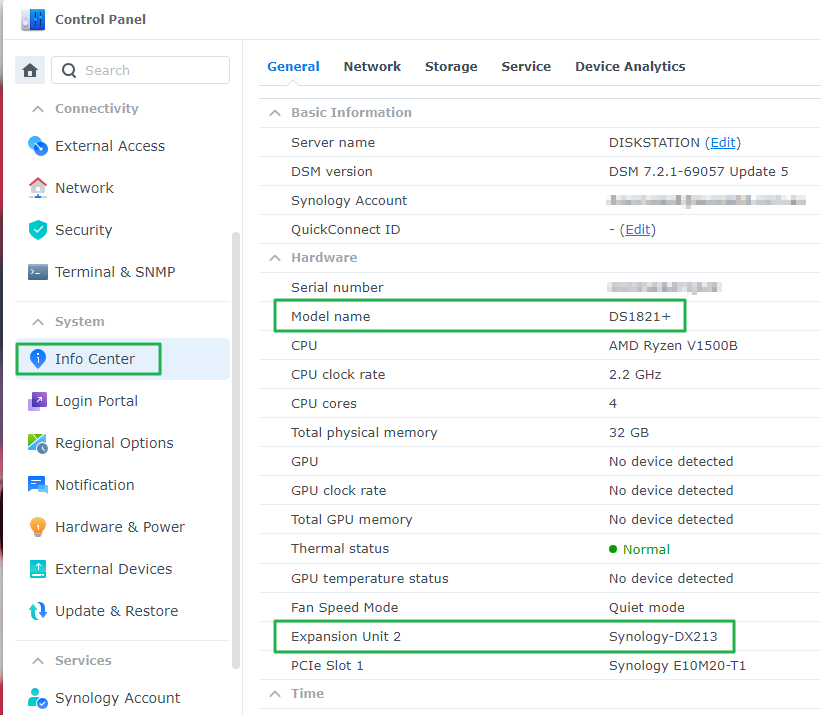821x715 pixels.
Task: Click the sidebar vertical scrollbar
Action: [236, 450]
